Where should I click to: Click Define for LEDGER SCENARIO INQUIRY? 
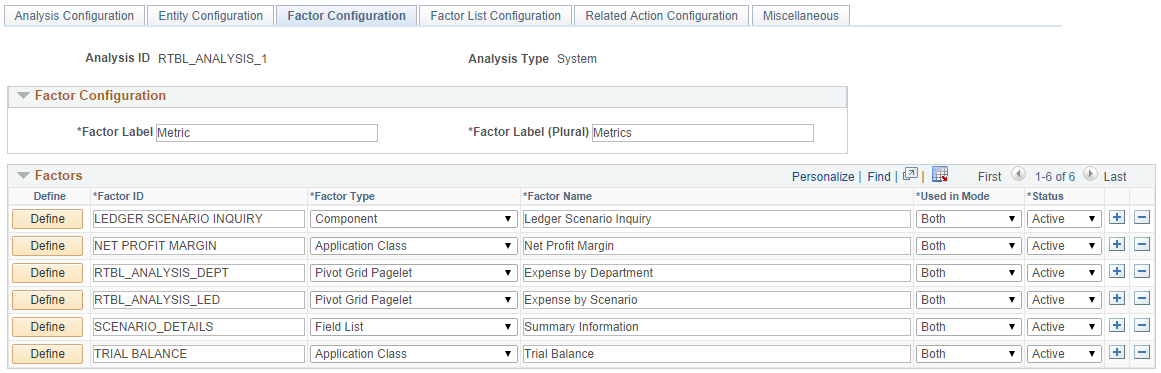coord(47,219)
